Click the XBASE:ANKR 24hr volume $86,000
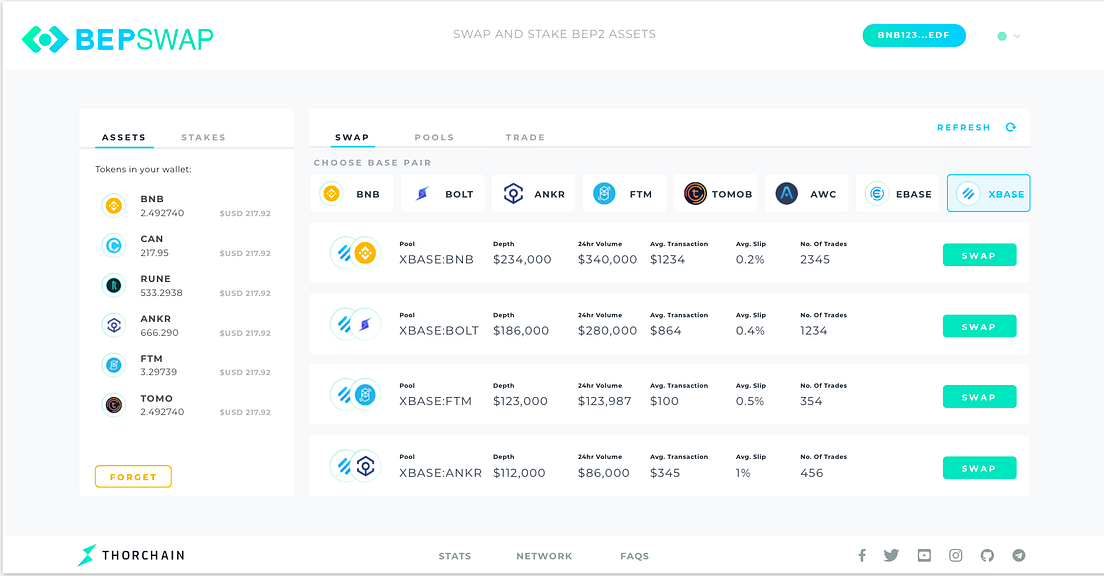This screenshot has width=1104, height=576. (603, 473)
